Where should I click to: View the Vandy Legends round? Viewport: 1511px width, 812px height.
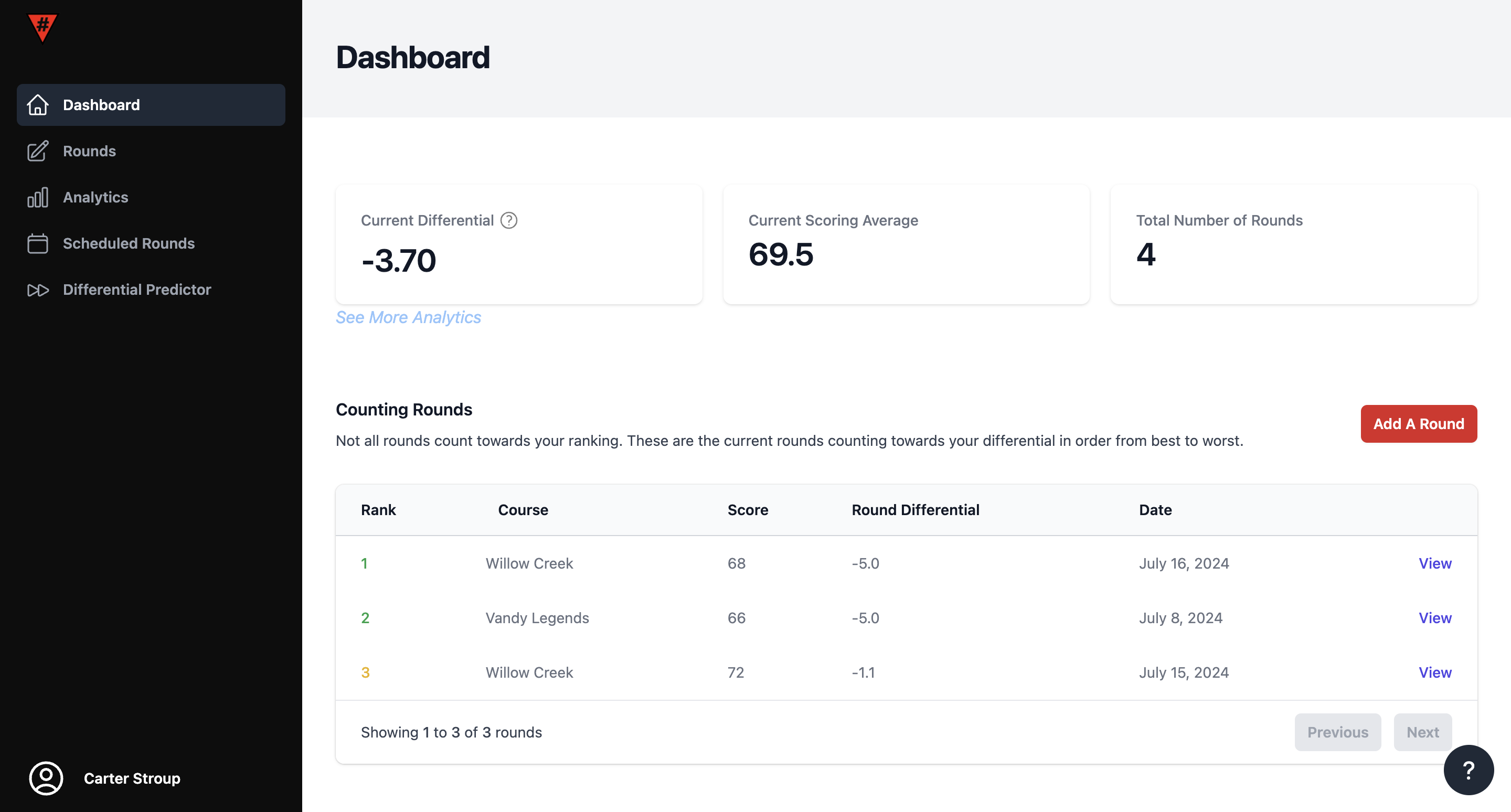[x=1435, y=618]
